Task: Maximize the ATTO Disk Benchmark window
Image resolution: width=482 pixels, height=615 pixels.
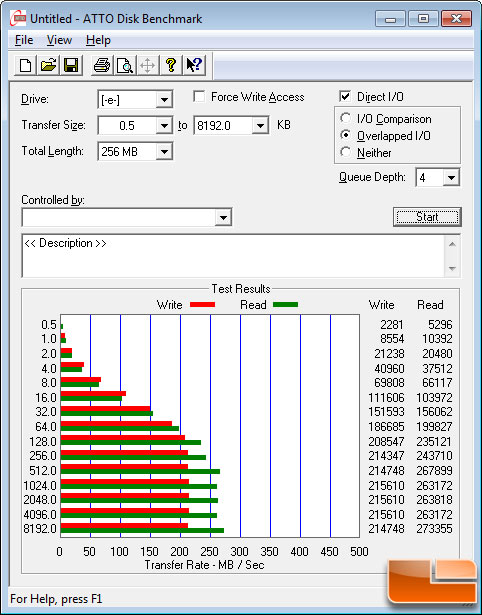Action: 423,18
